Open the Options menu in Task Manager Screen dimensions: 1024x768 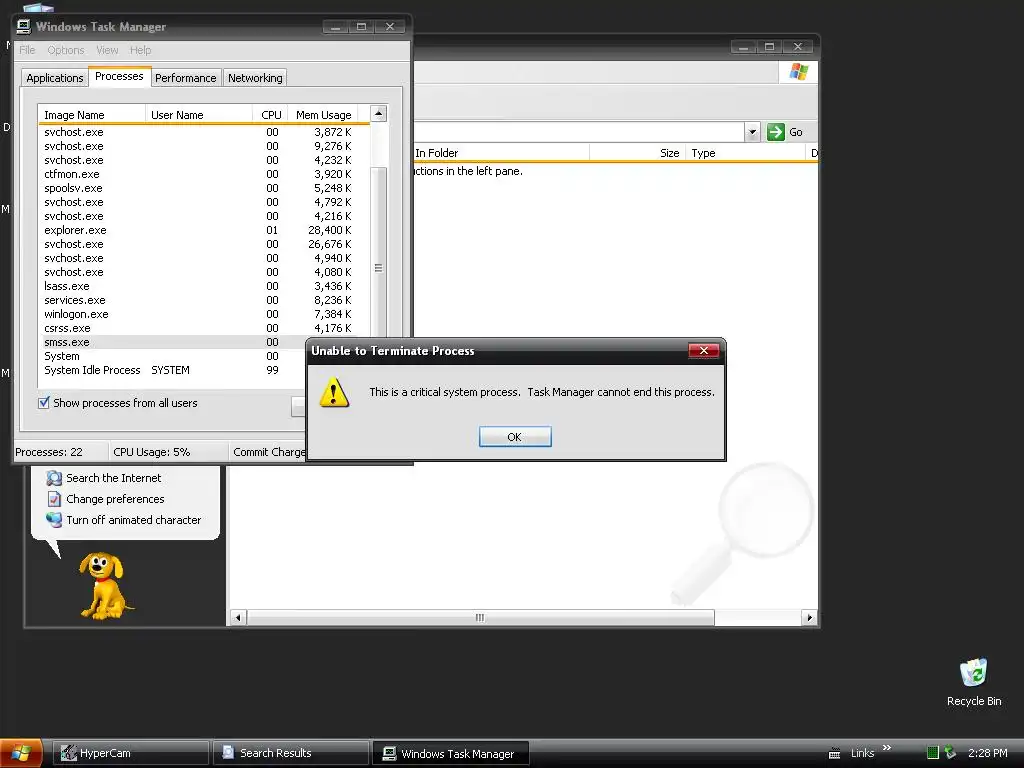point(65,50)
